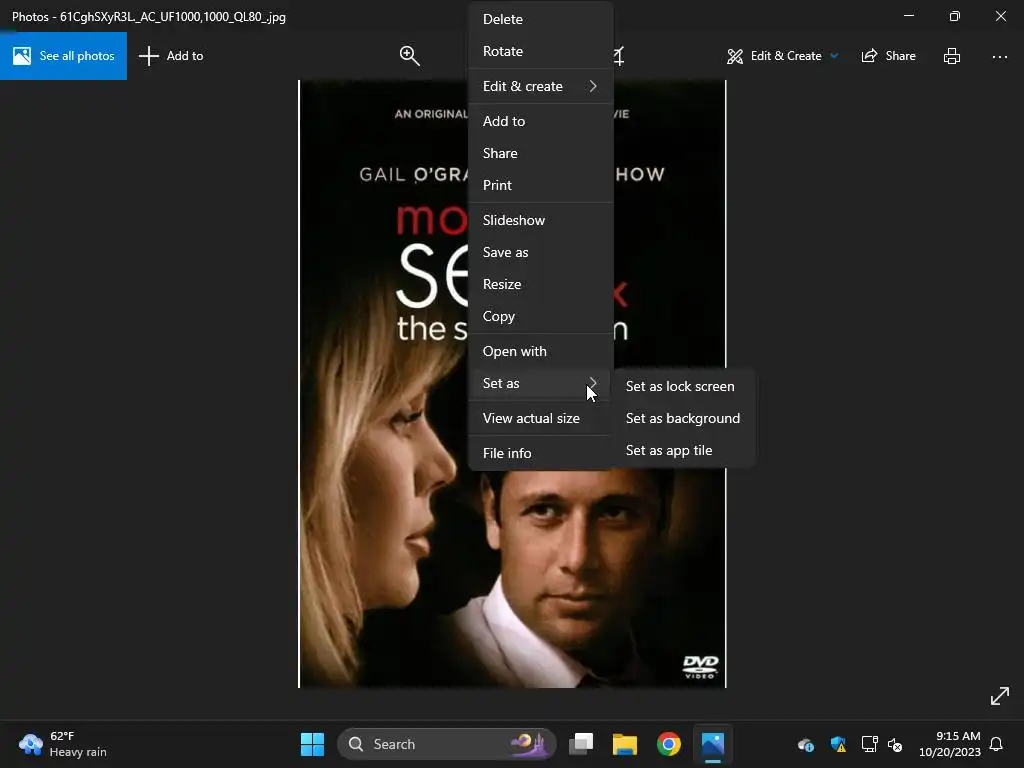
Task: Click the network display tray icon
Action: pos(869,744)
